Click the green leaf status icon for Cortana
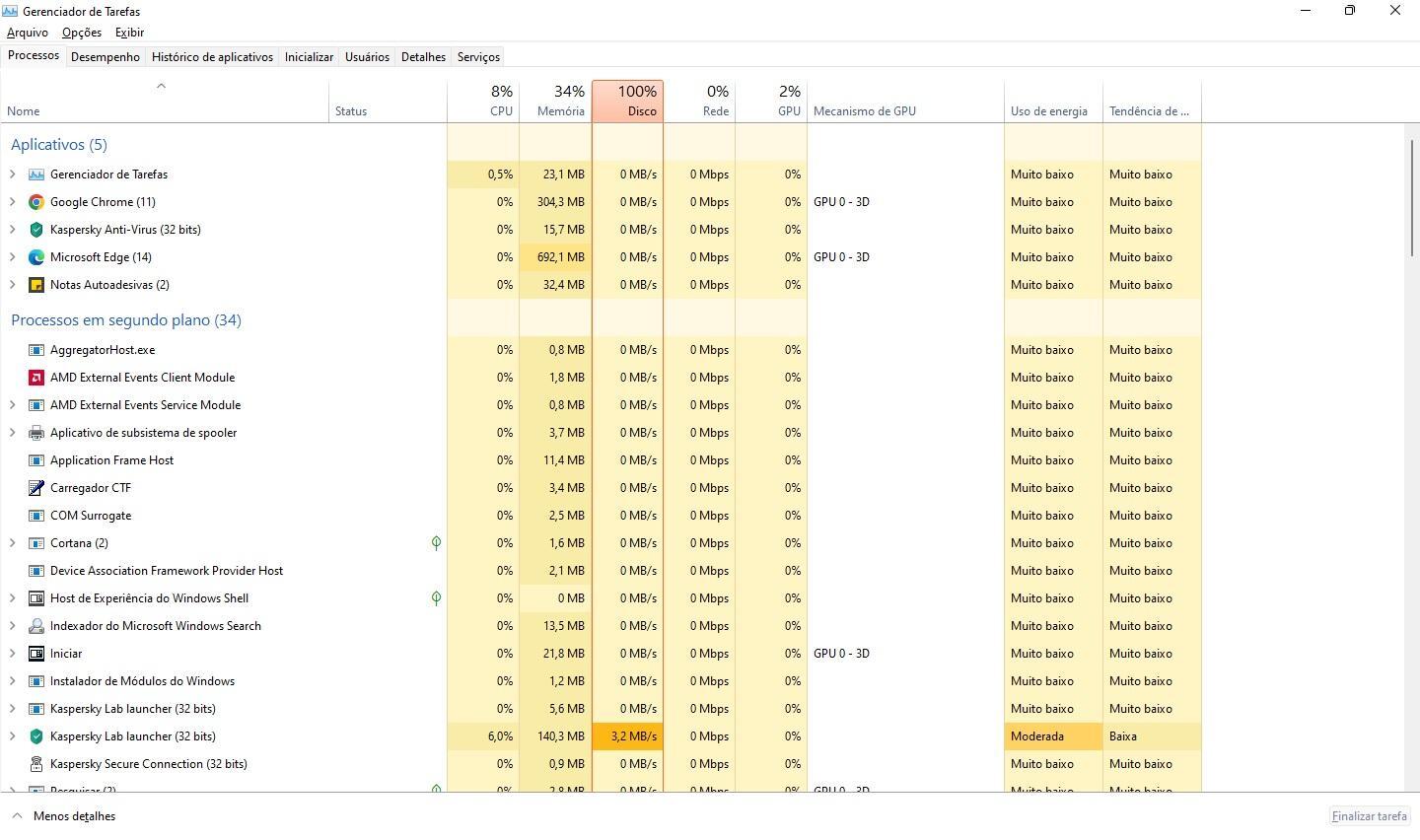This screenshot has height=840, width=1420. [x=436, y=543]
